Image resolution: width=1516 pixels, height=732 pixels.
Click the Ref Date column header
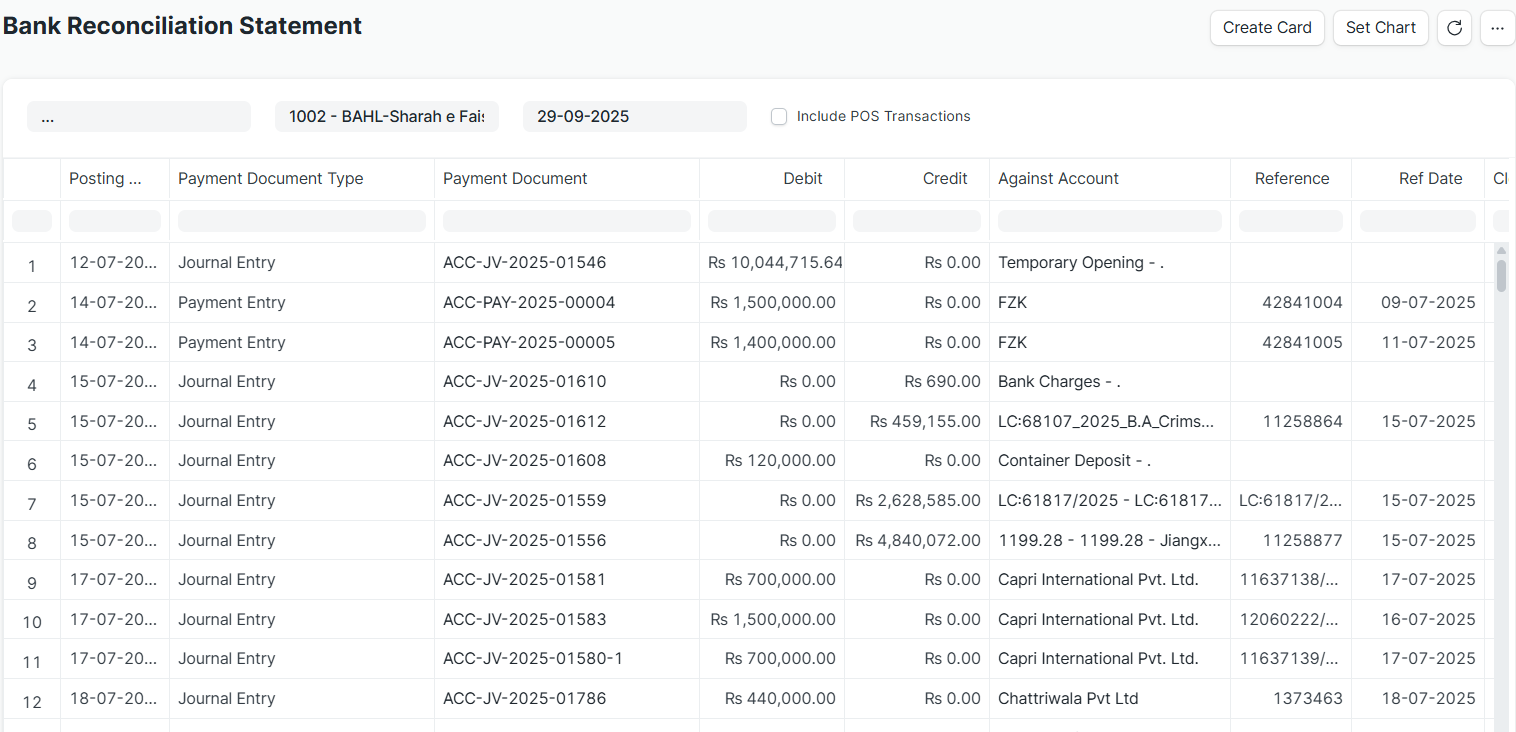(1418, 179)
